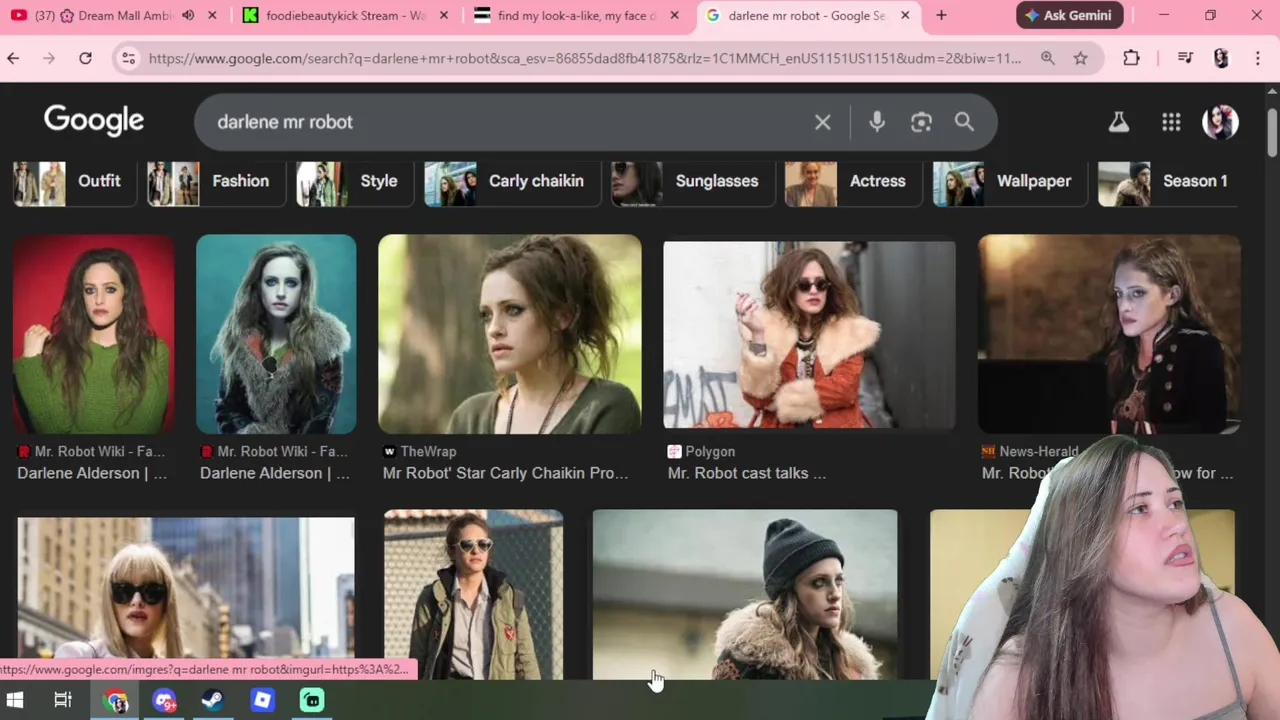
Task: Go to Google home via logo
Action: coord(94,121)
